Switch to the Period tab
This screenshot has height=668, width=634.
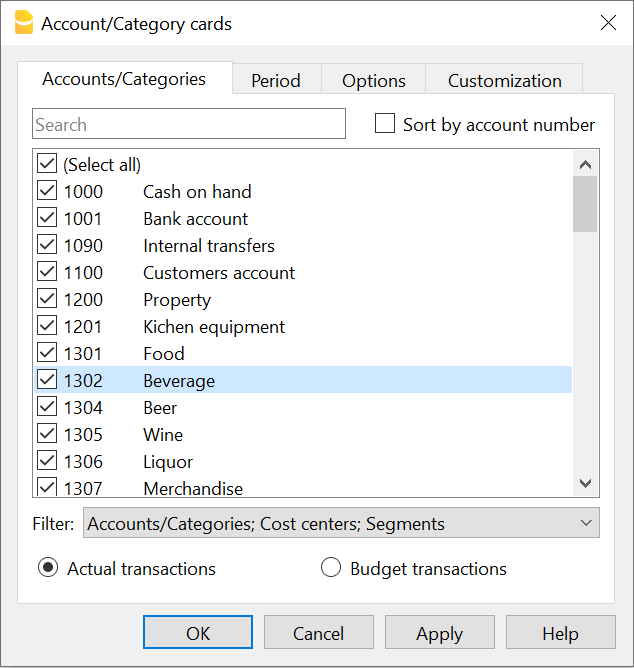point(276,81)
